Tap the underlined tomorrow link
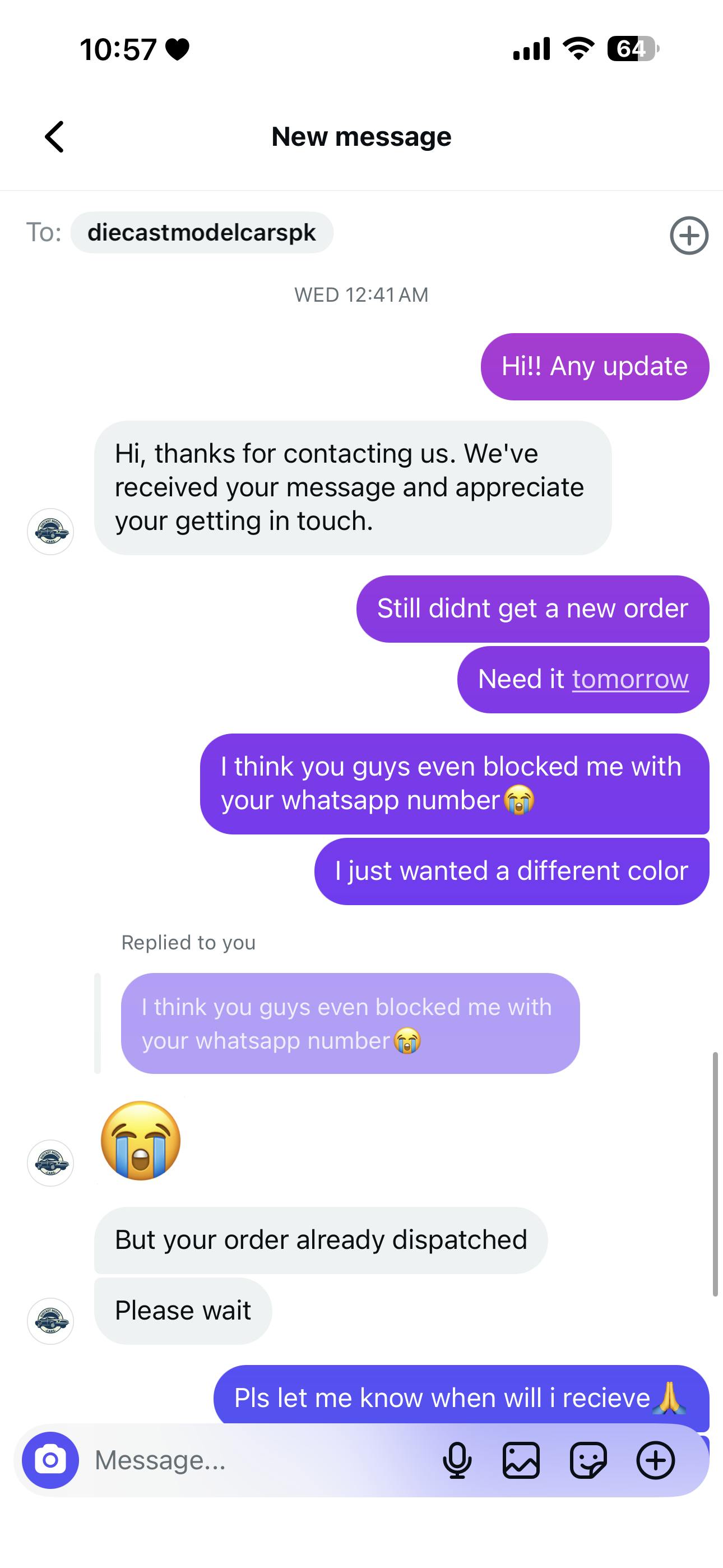723x1568 pixels. pyautogui.click(x=630, y=679)
